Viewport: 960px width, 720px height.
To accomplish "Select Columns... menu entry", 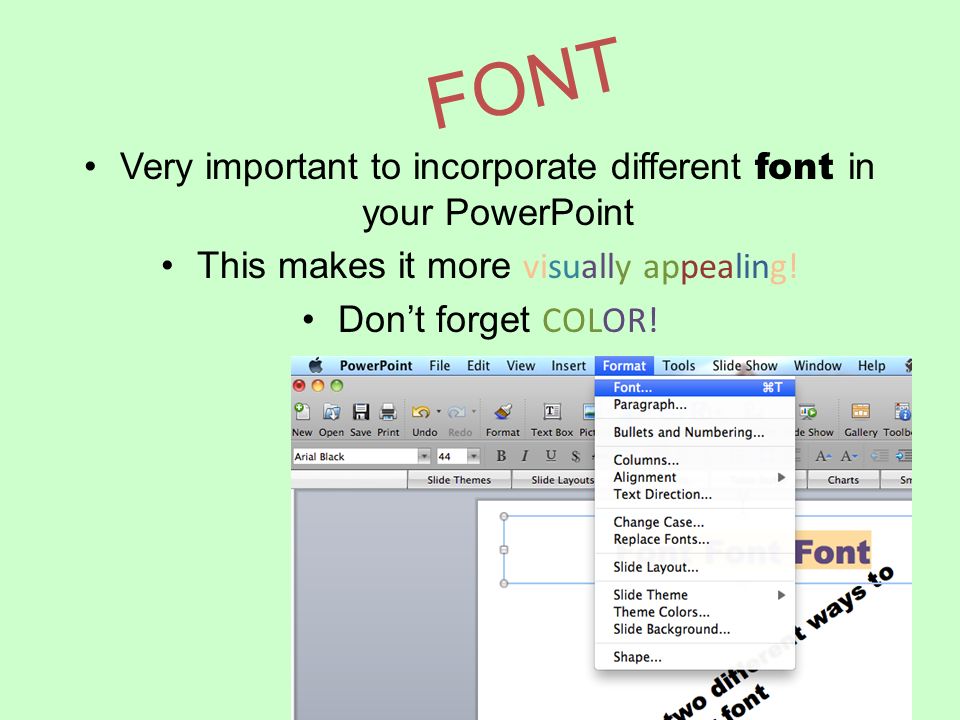I will 695,460.
